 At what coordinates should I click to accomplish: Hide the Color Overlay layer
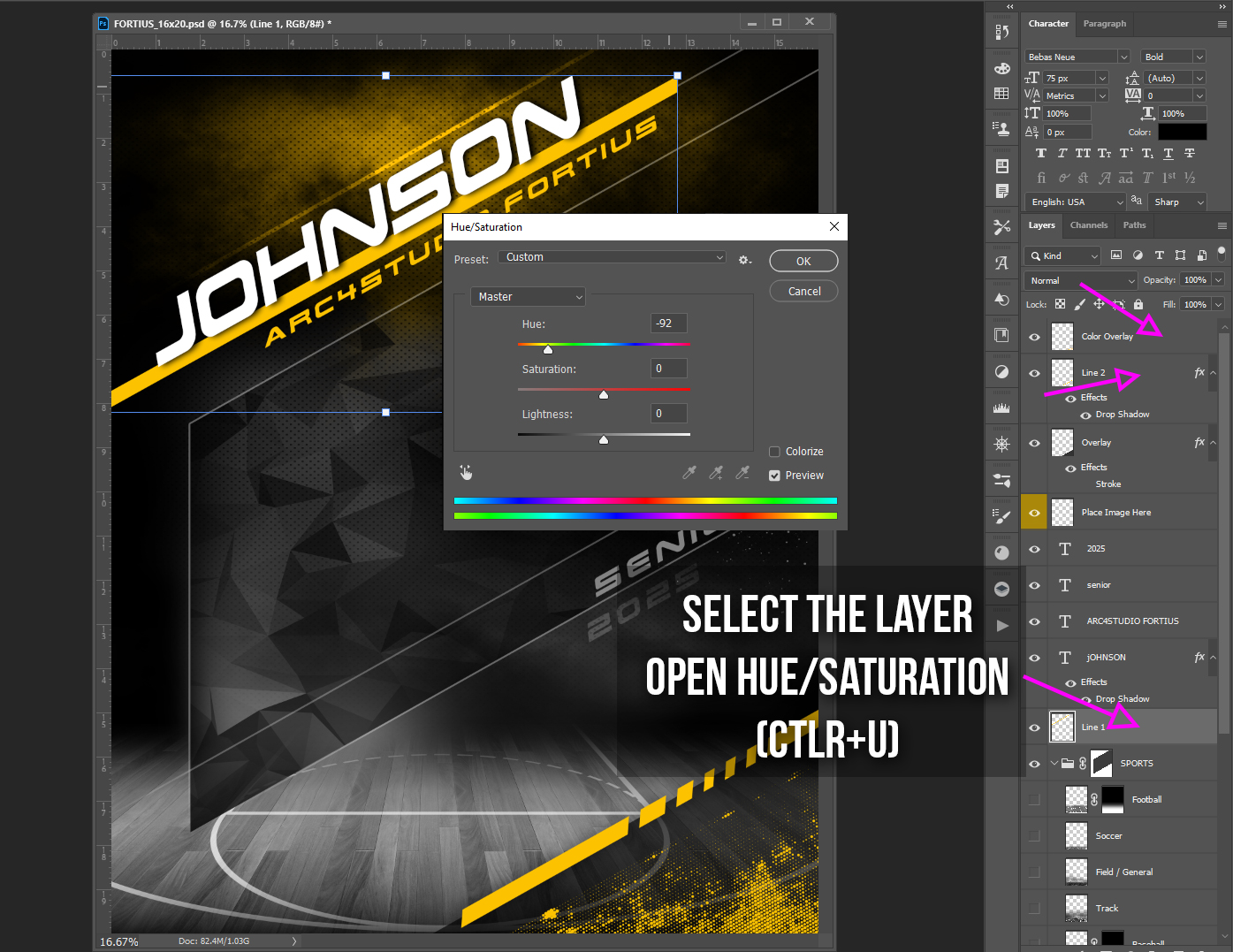coord(1034,337)
